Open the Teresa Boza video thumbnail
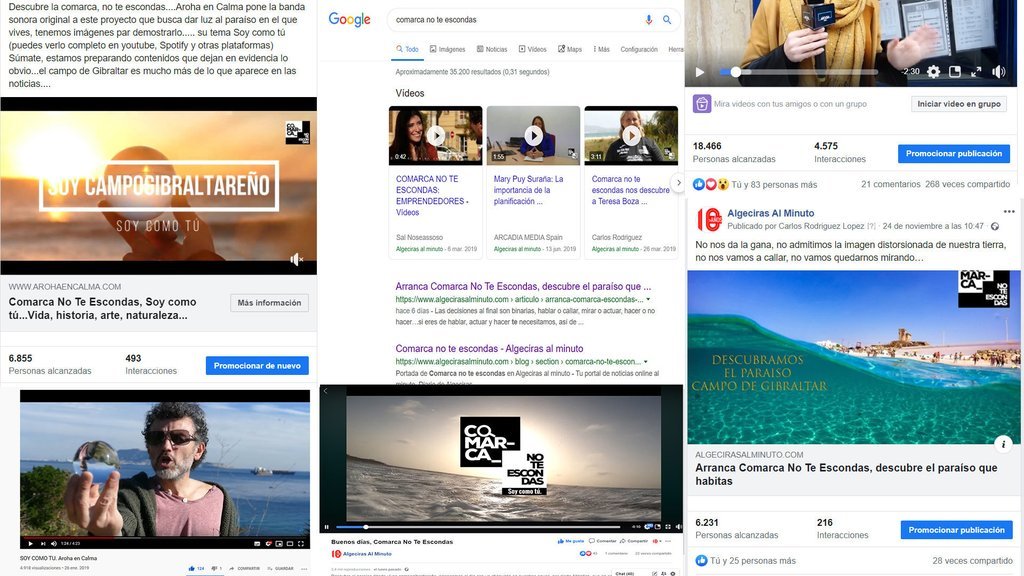The height and width of the screenshot is (576, 1024). pos(631,135)
